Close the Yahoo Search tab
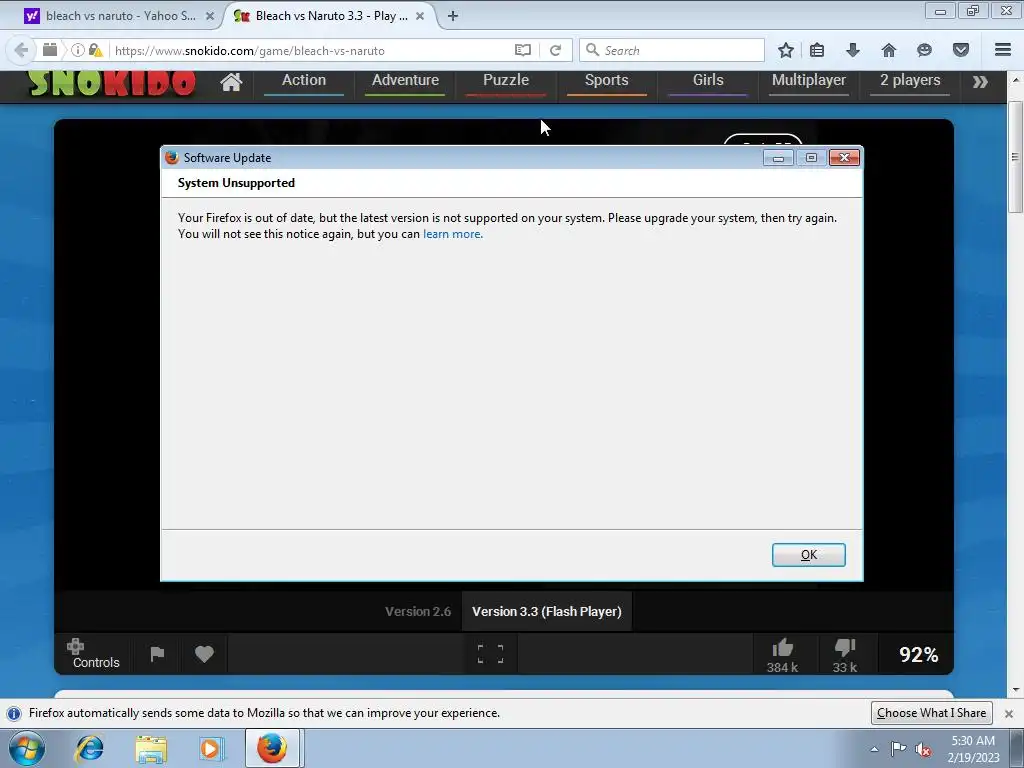1024x768 pixels. [210, 16]
